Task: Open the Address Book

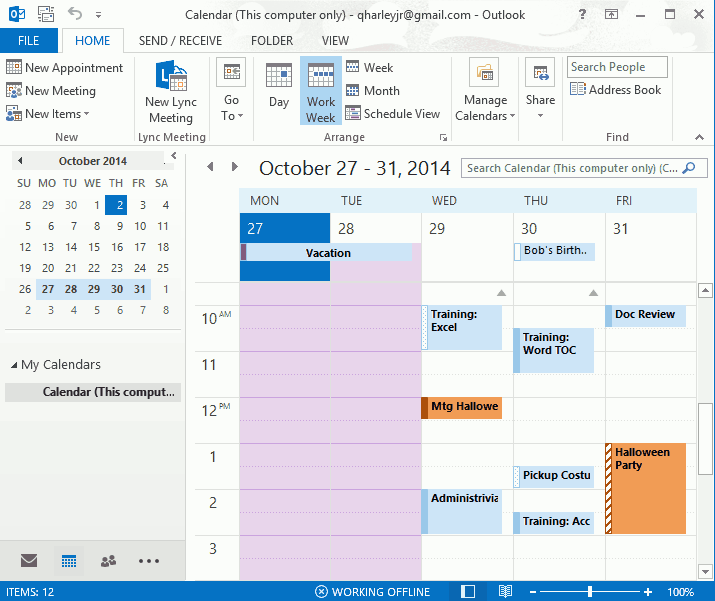Action: click(x=616, y=90)
